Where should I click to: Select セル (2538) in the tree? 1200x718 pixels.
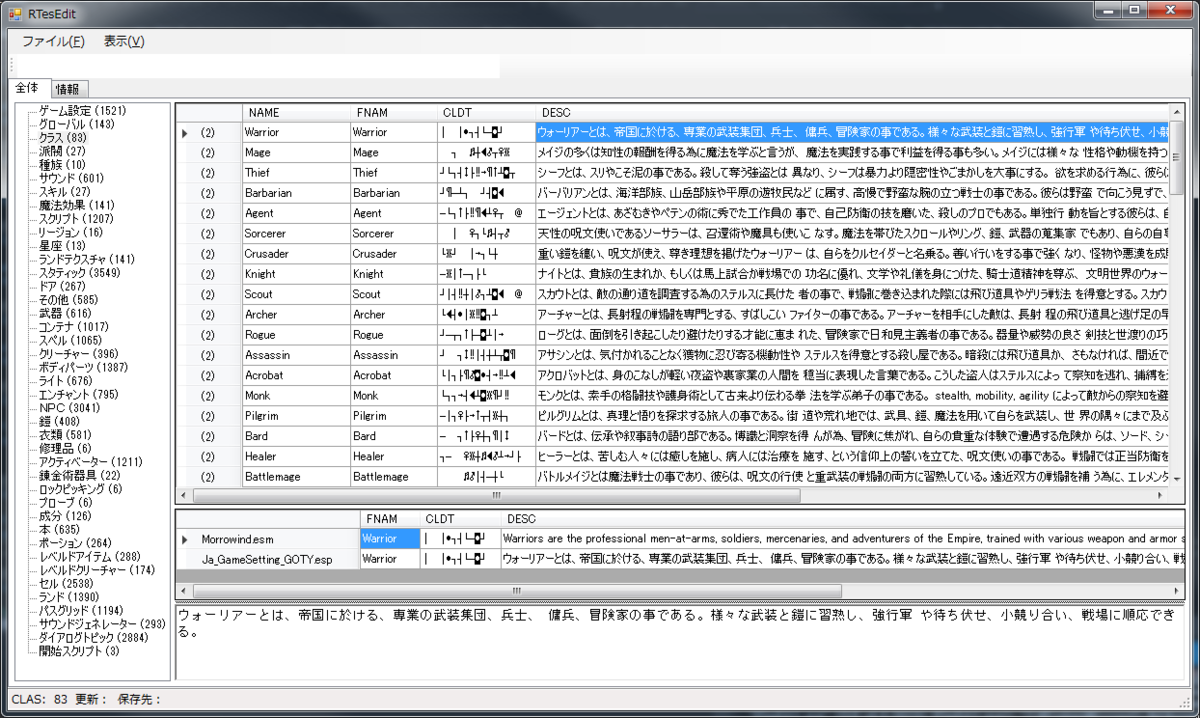[x=66, y=583]
